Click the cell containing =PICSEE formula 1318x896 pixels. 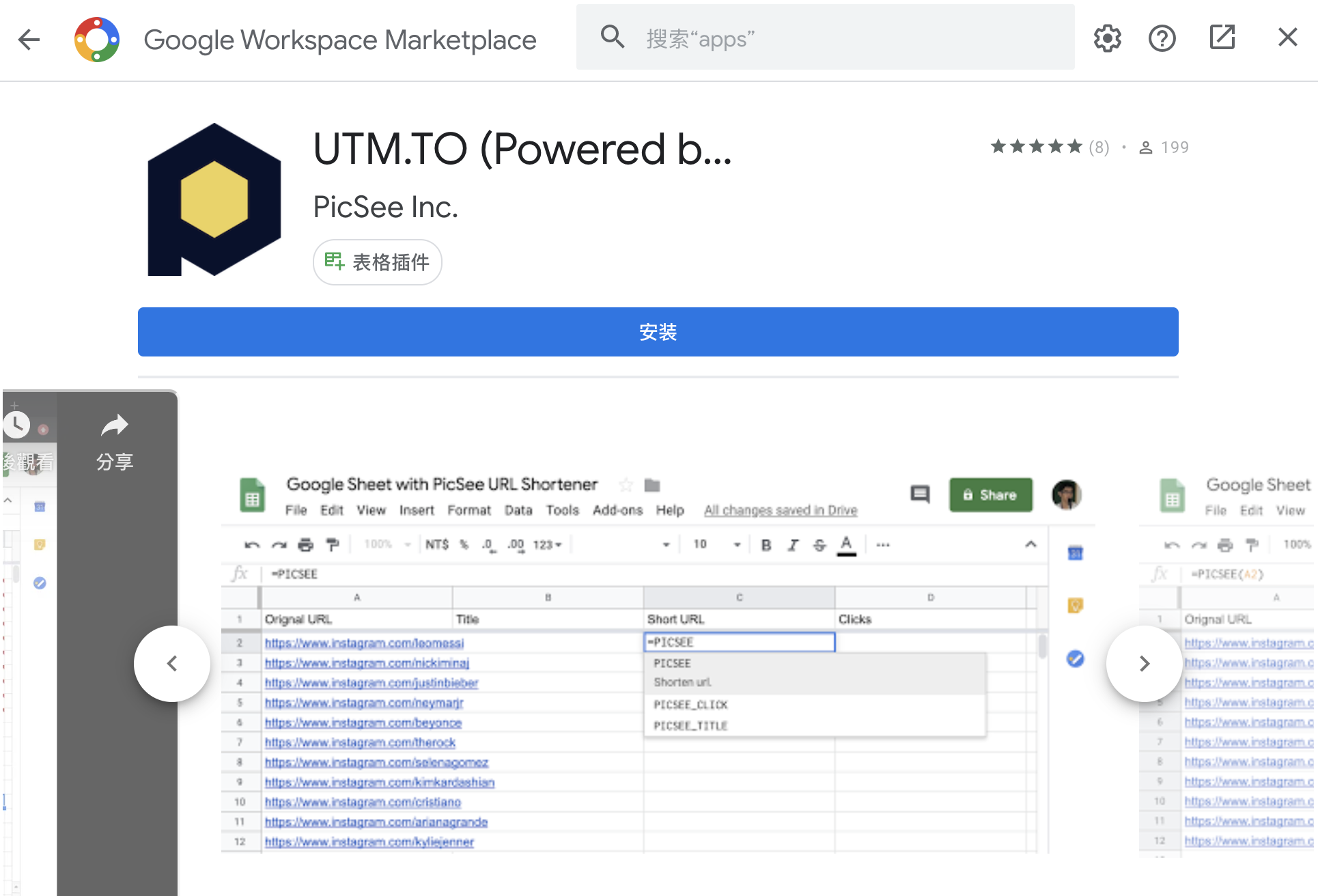coord(739,642)
